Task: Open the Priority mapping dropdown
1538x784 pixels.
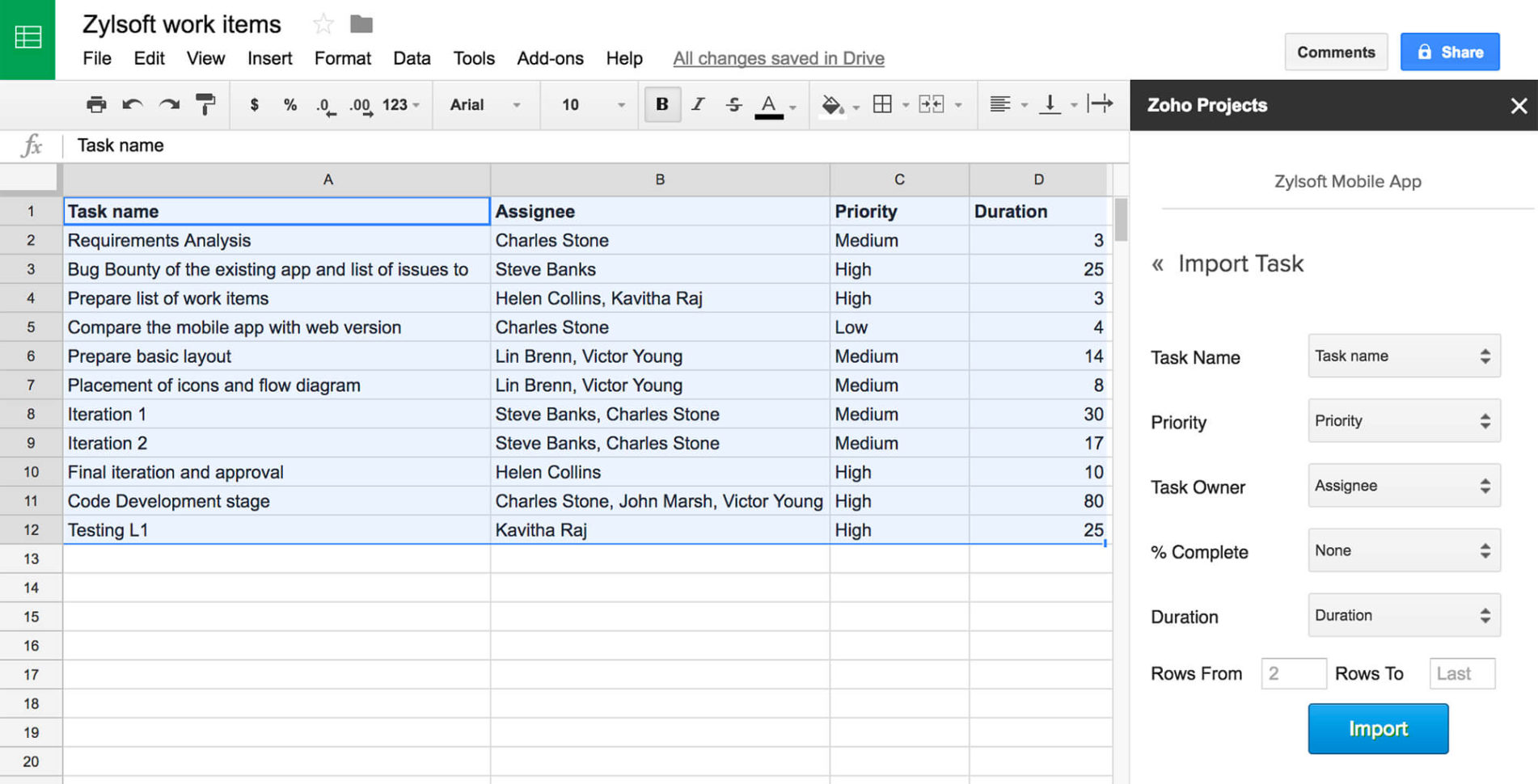Action: tap(1403, 420)
